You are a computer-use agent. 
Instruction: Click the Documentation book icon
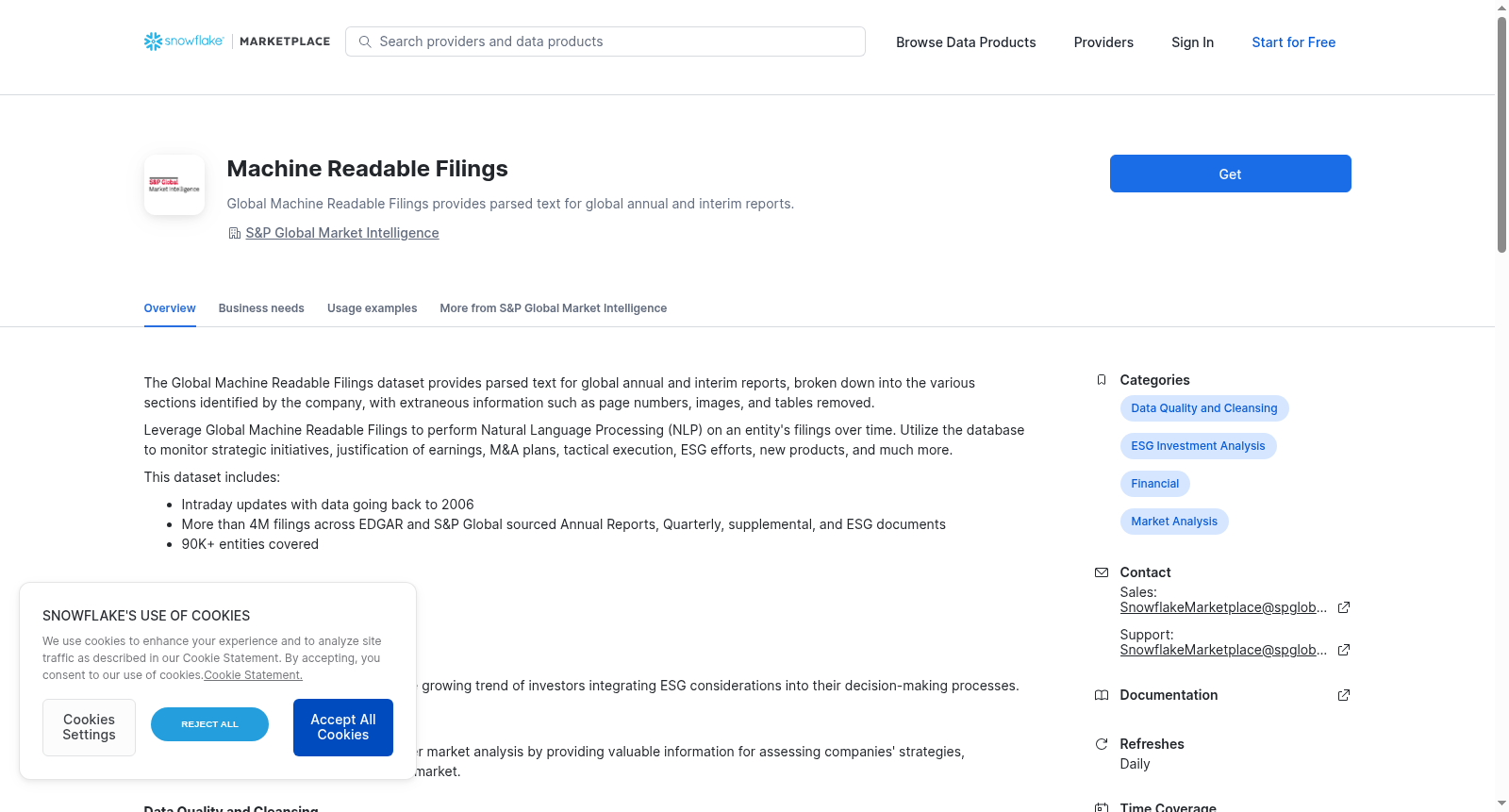click(x=1102, y=695)
